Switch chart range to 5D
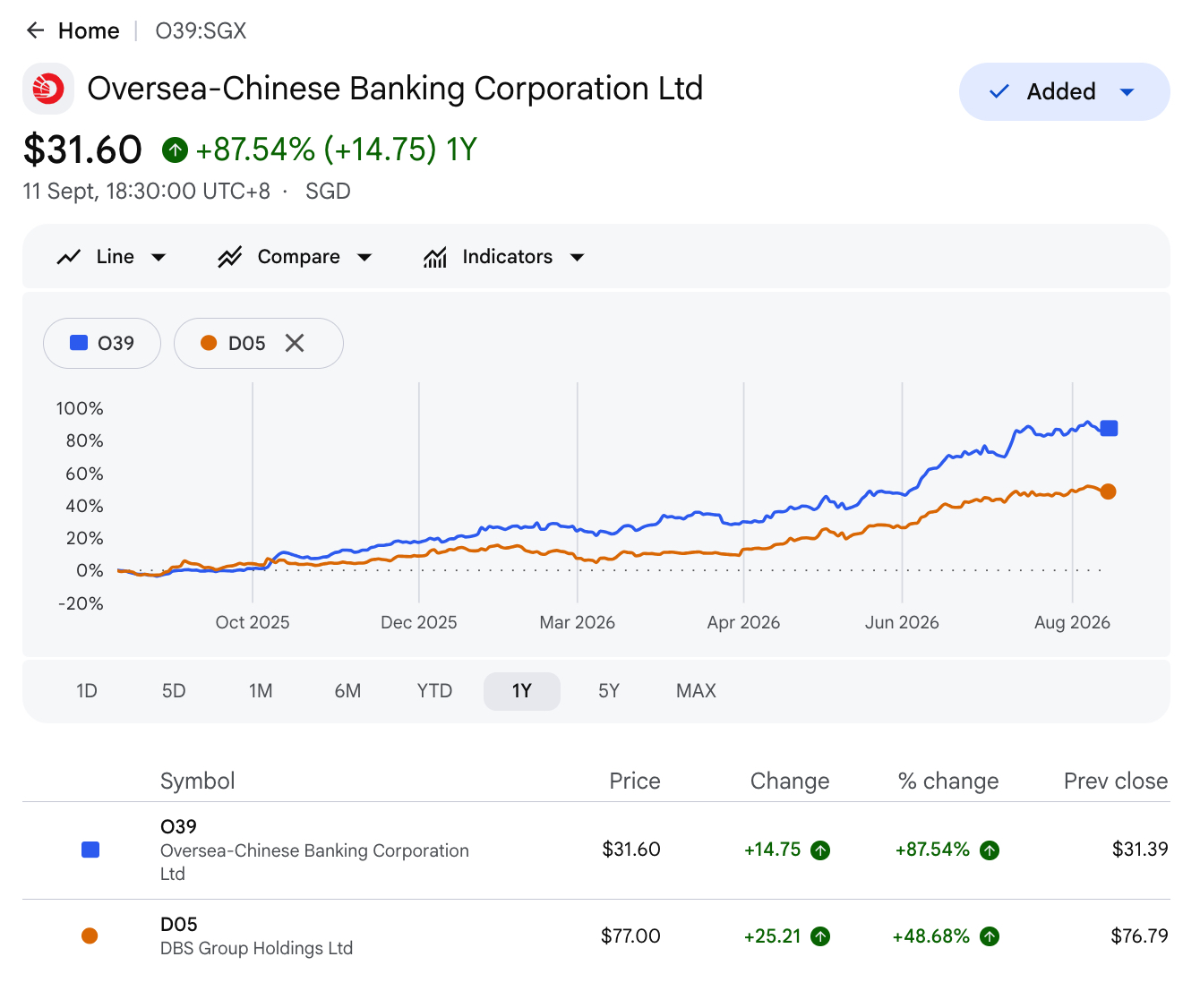The image size is (1200, 1008). click(174, 691)
